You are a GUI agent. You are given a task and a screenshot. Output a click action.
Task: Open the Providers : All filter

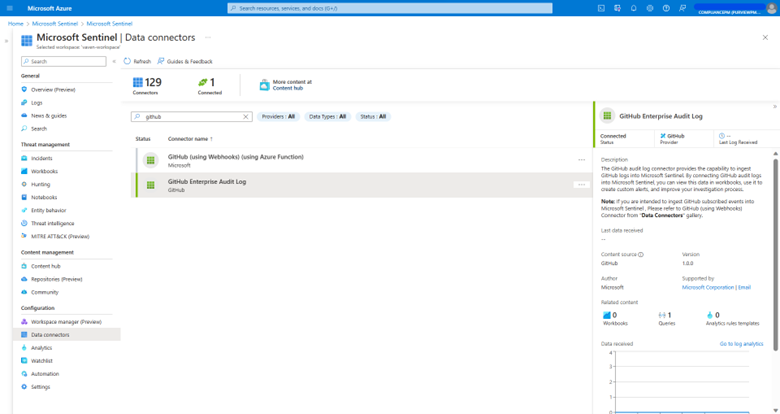pos(278,116)
